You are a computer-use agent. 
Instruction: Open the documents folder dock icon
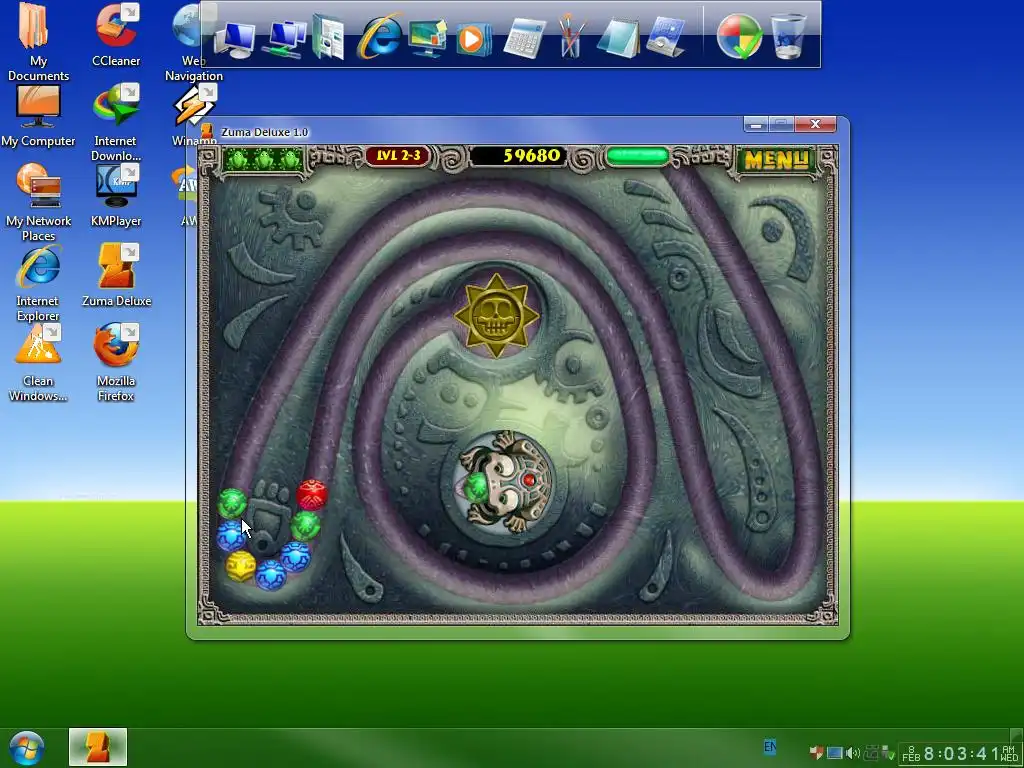328,38
